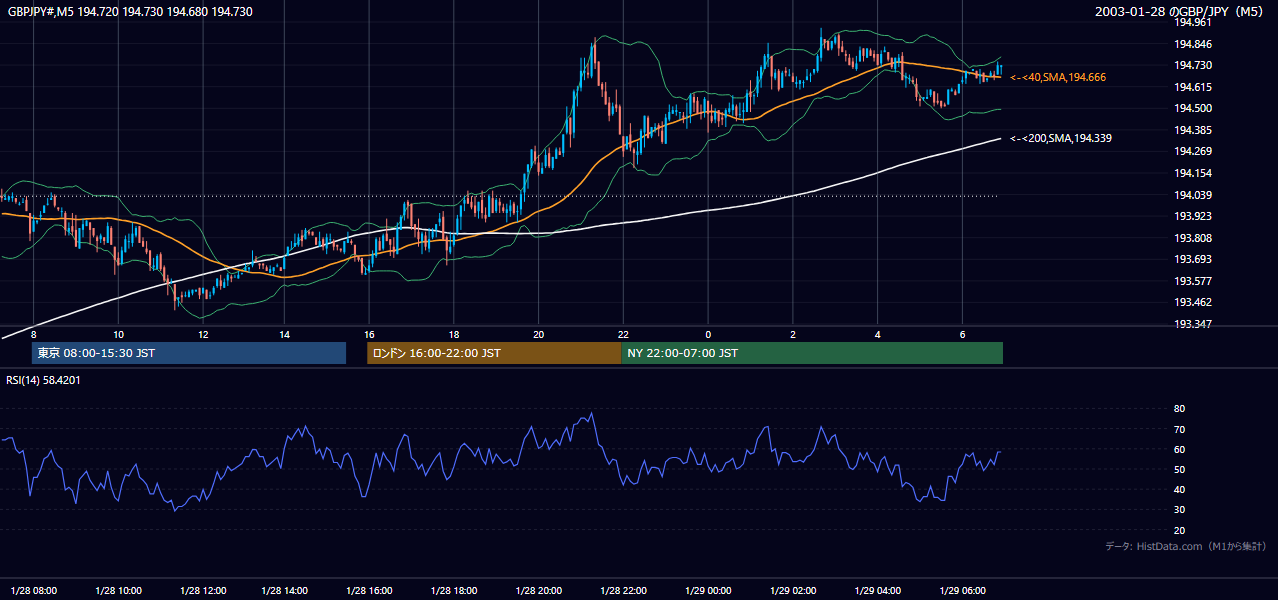1278x600 pixels.
Task: Click hour marker 18 under price chart
Action: pyautogui.click(x=454, y=334)
